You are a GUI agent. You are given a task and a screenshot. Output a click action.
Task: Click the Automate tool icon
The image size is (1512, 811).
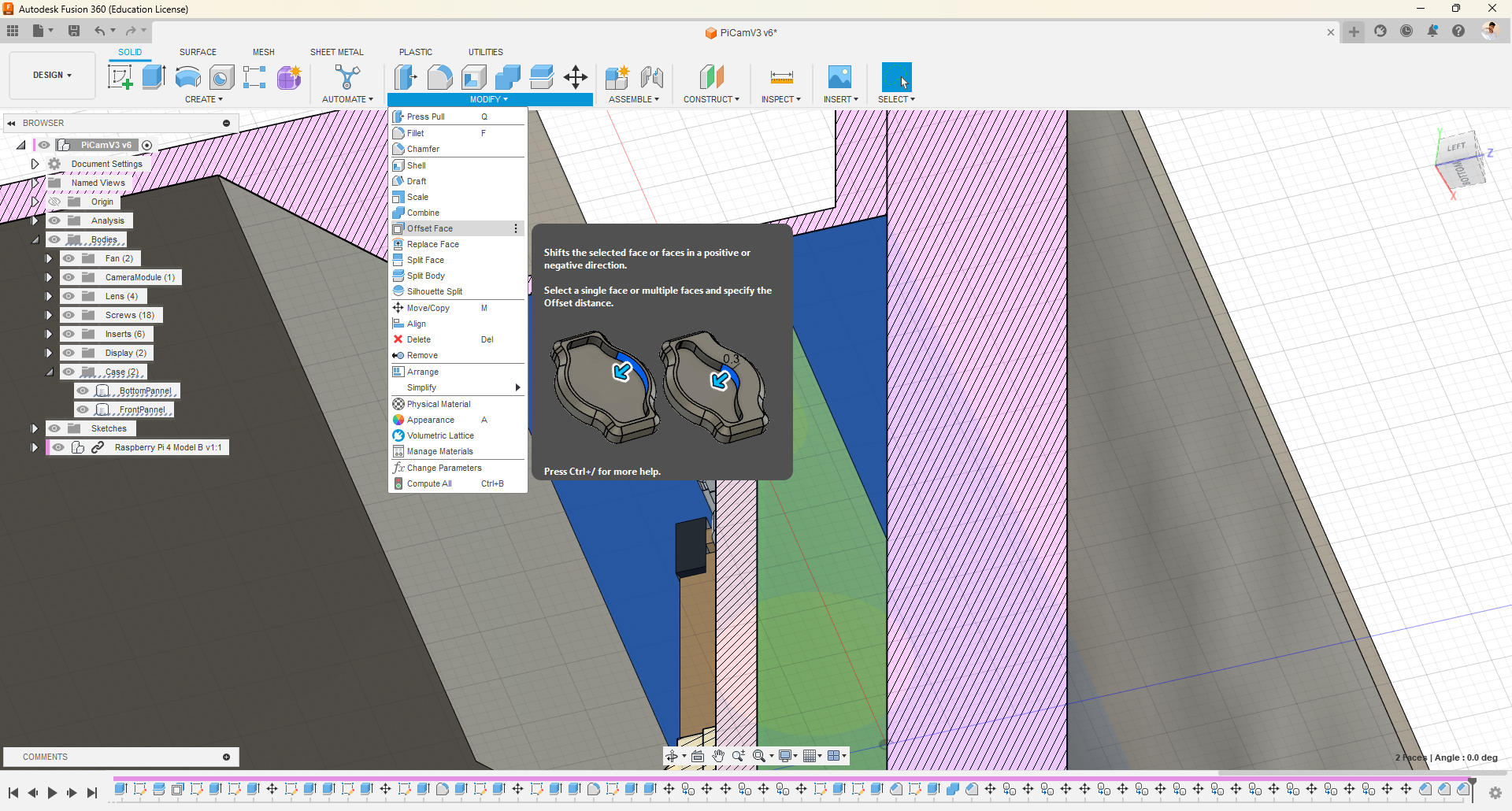coord(346,77)
